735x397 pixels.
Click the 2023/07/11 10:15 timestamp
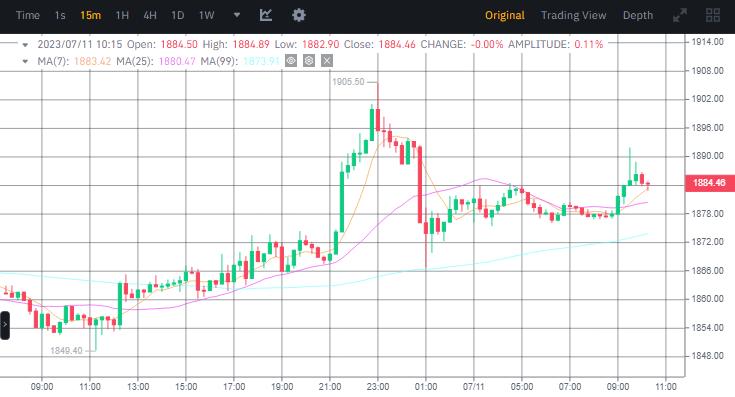point(80,45)
